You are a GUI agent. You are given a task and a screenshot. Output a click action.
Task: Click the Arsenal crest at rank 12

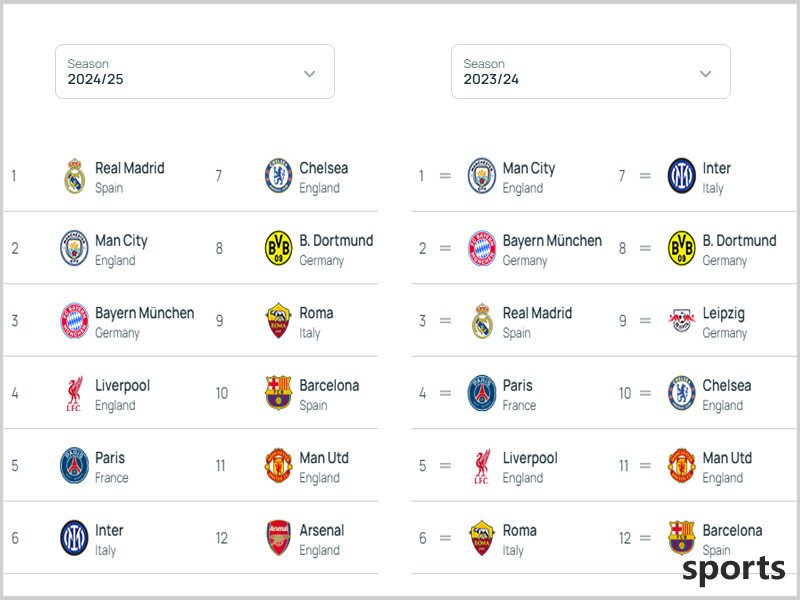point(279,538)
